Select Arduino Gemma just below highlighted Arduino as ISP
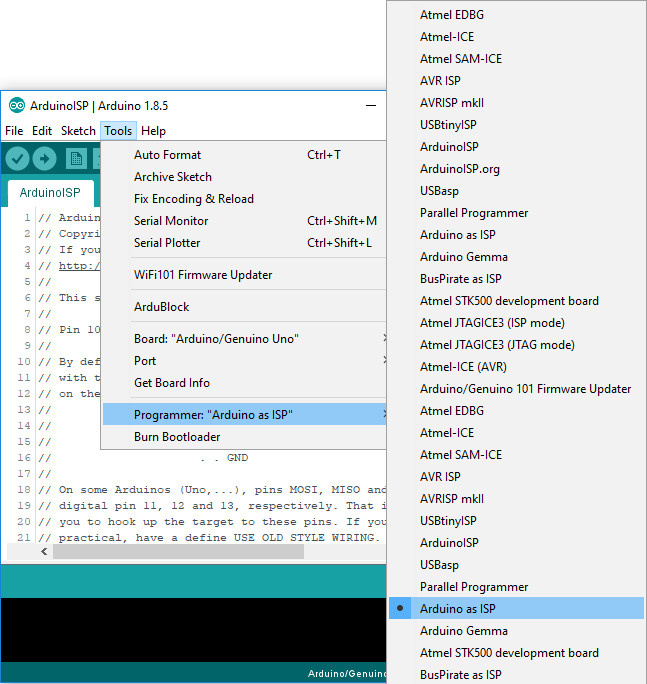 [516, 631]
